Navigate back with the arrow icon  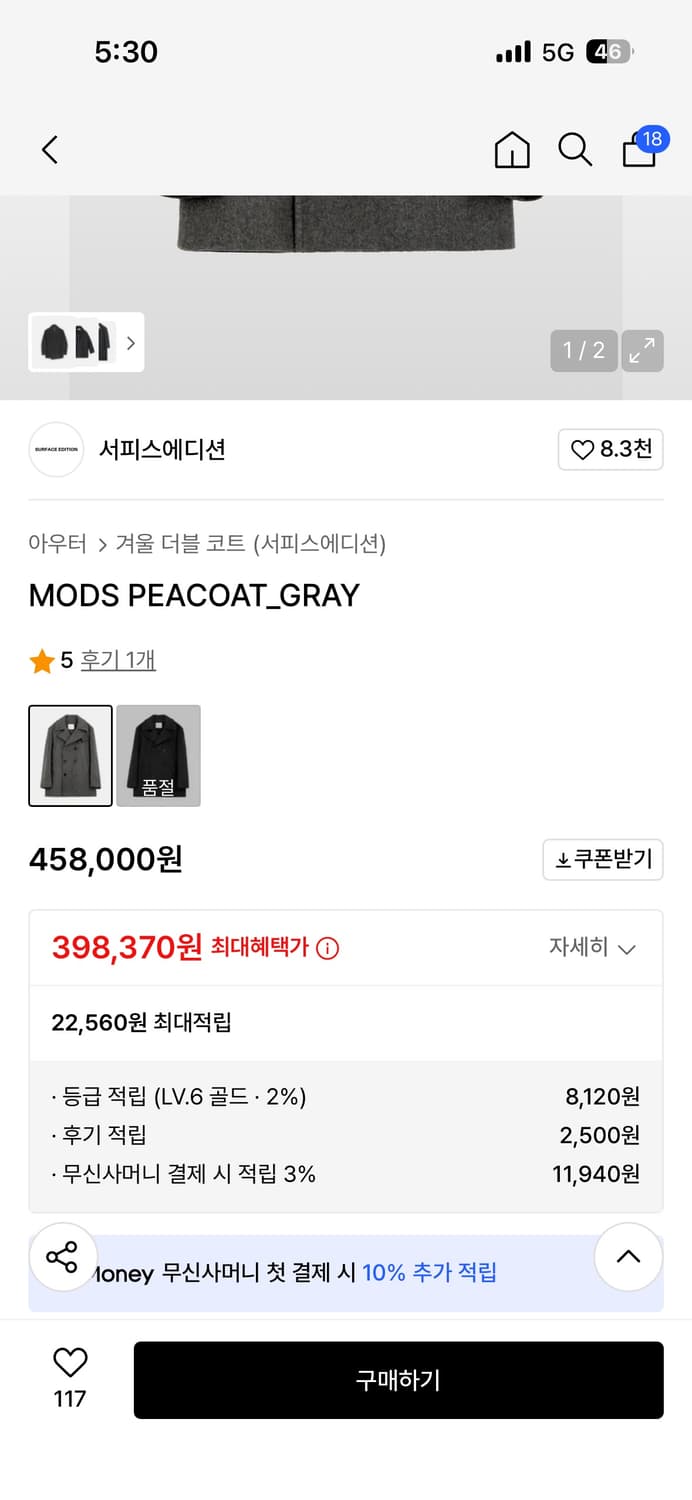click(x=48, y=149)
